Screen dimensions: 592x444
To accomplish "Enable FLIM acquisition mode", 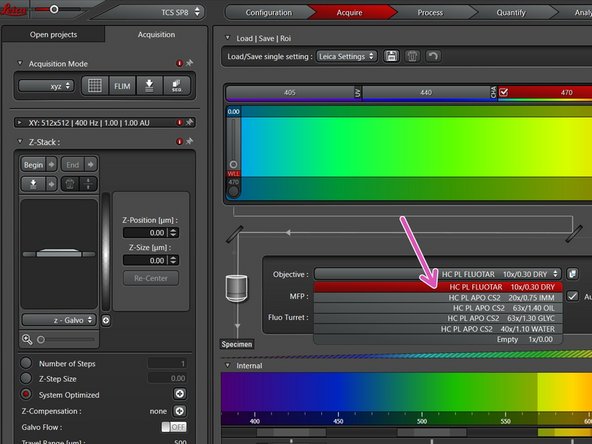I will (x=122, y=86).
